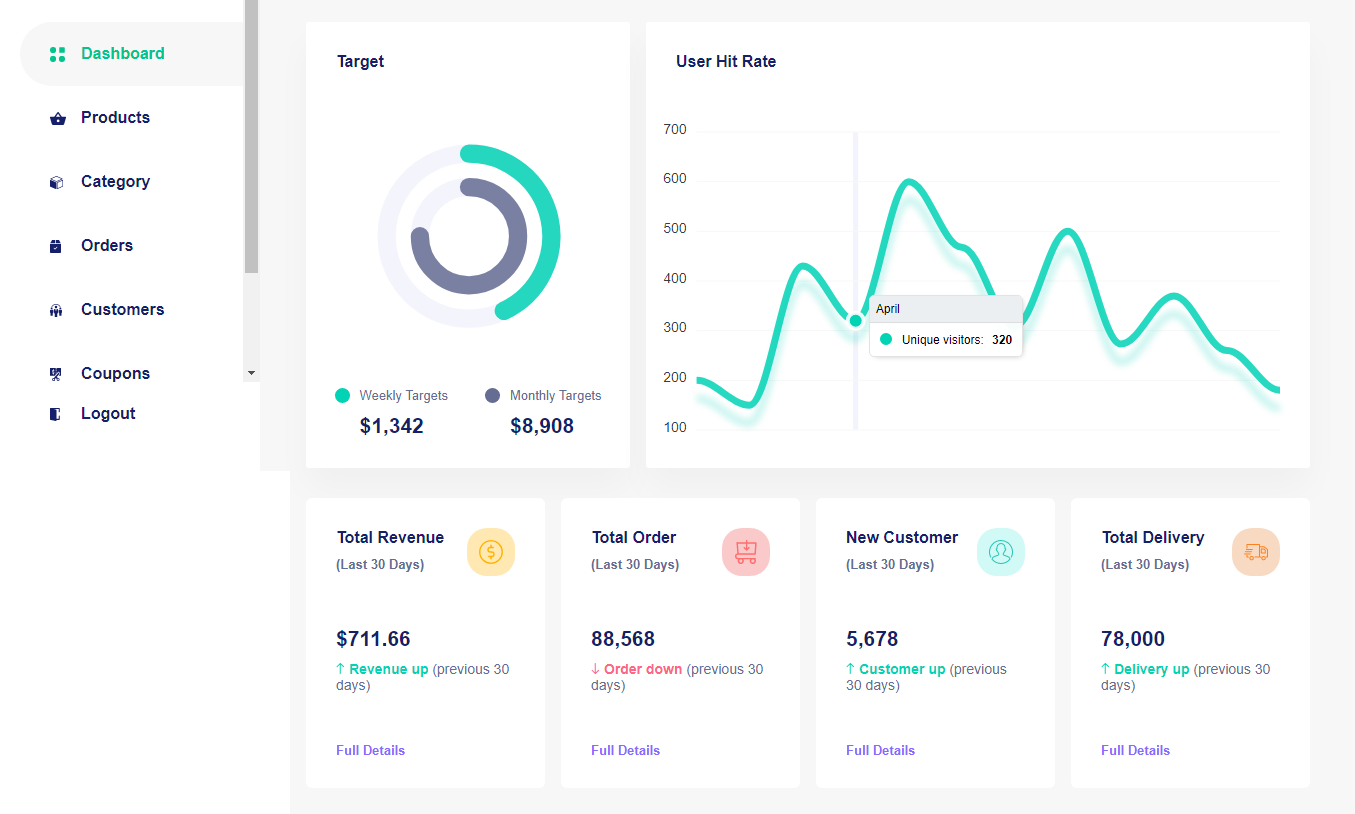Image resolution: width=1355 pixels, height=814 pixels.
Task: Open Full Details for New Customer
Action: tap(881, 750)
